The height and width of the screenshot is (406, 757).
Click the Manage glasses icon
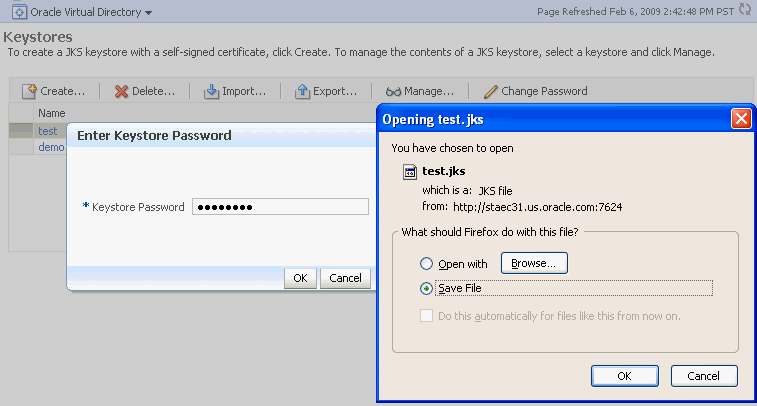point(393,91)
